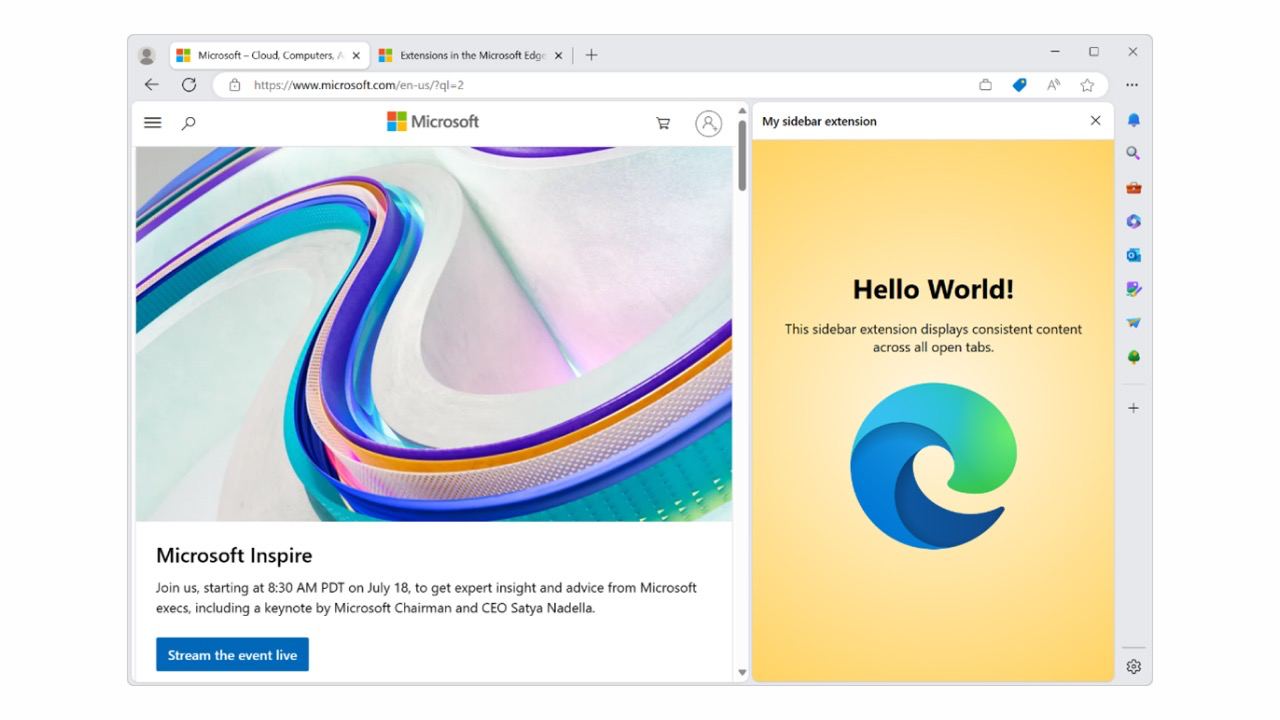This screenshot has width=1280, height=720.
Task: Click the plus to customize the sidebar
Action: click(1133, 408)
